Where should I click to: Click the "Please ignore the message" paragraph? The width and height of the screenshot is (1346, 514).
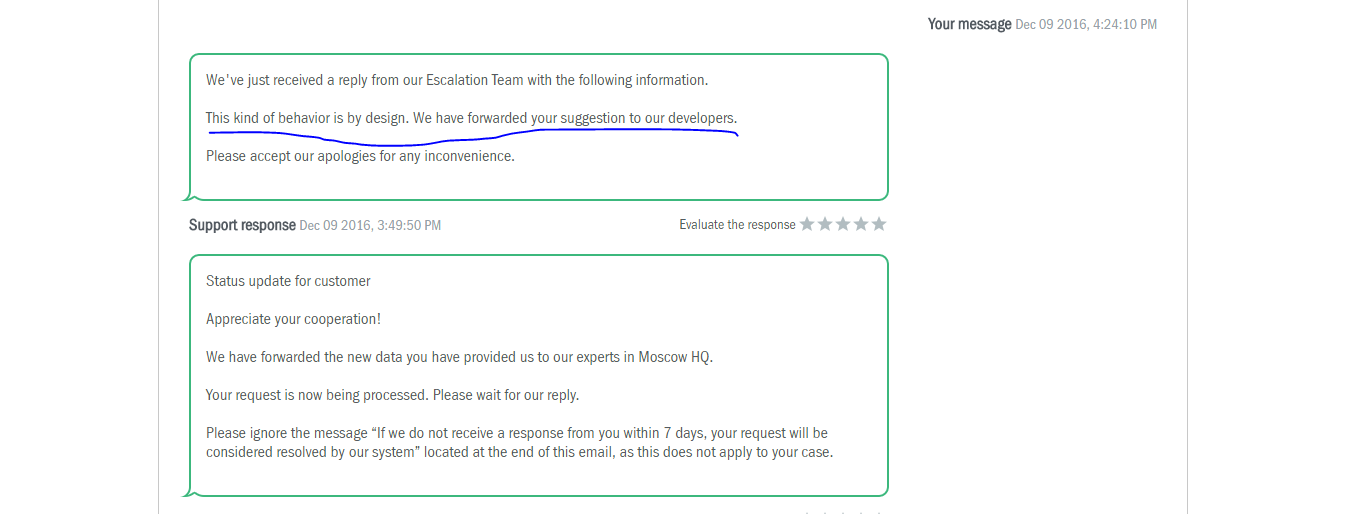(x=516, y=433)
